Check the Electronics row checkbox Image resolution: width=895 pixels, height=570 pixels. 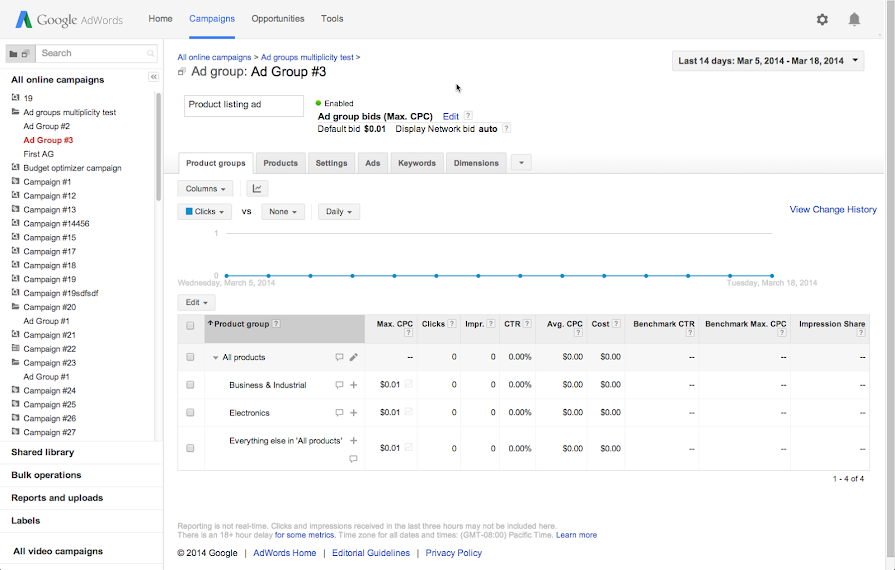tap(190, 413)
